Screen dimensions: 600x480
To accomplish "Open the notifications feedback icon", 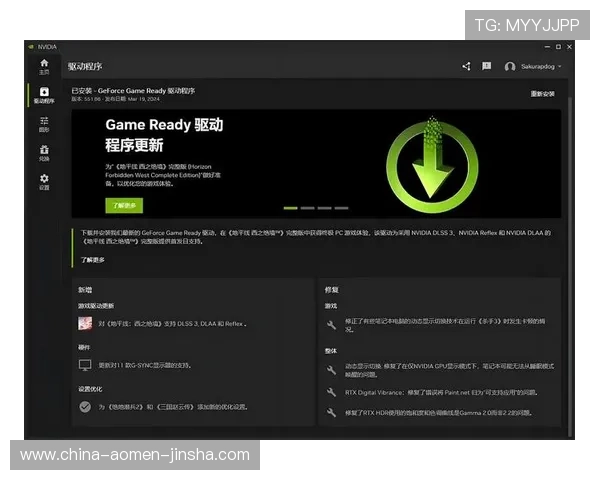I will 486,66.
